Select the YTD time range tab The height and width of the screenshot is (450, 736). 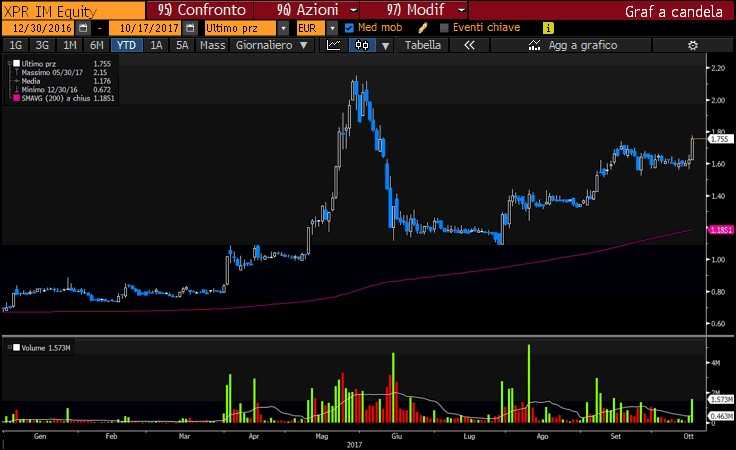(x=126, y=45)
